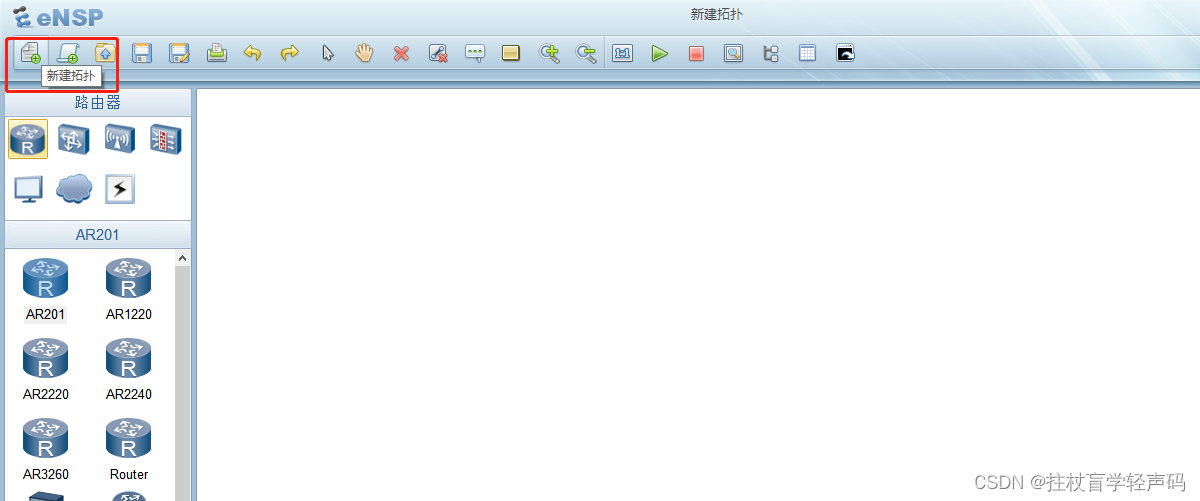Add a text note with the bubble icon
1200x501 pixels.
[x=475, y=53]
